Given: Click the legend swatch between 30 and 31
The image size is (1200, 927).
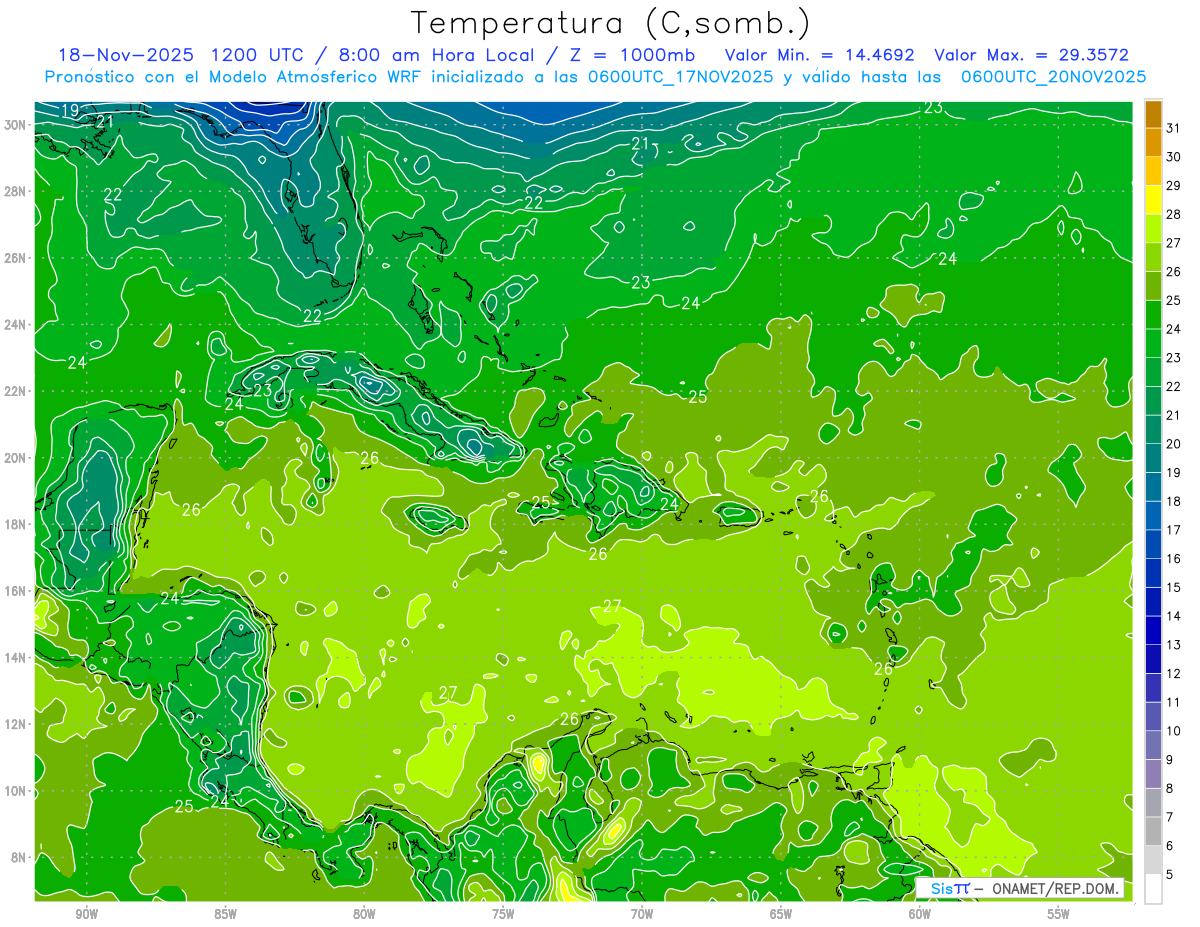Looking at the screenshot, I should [1154, 142].
